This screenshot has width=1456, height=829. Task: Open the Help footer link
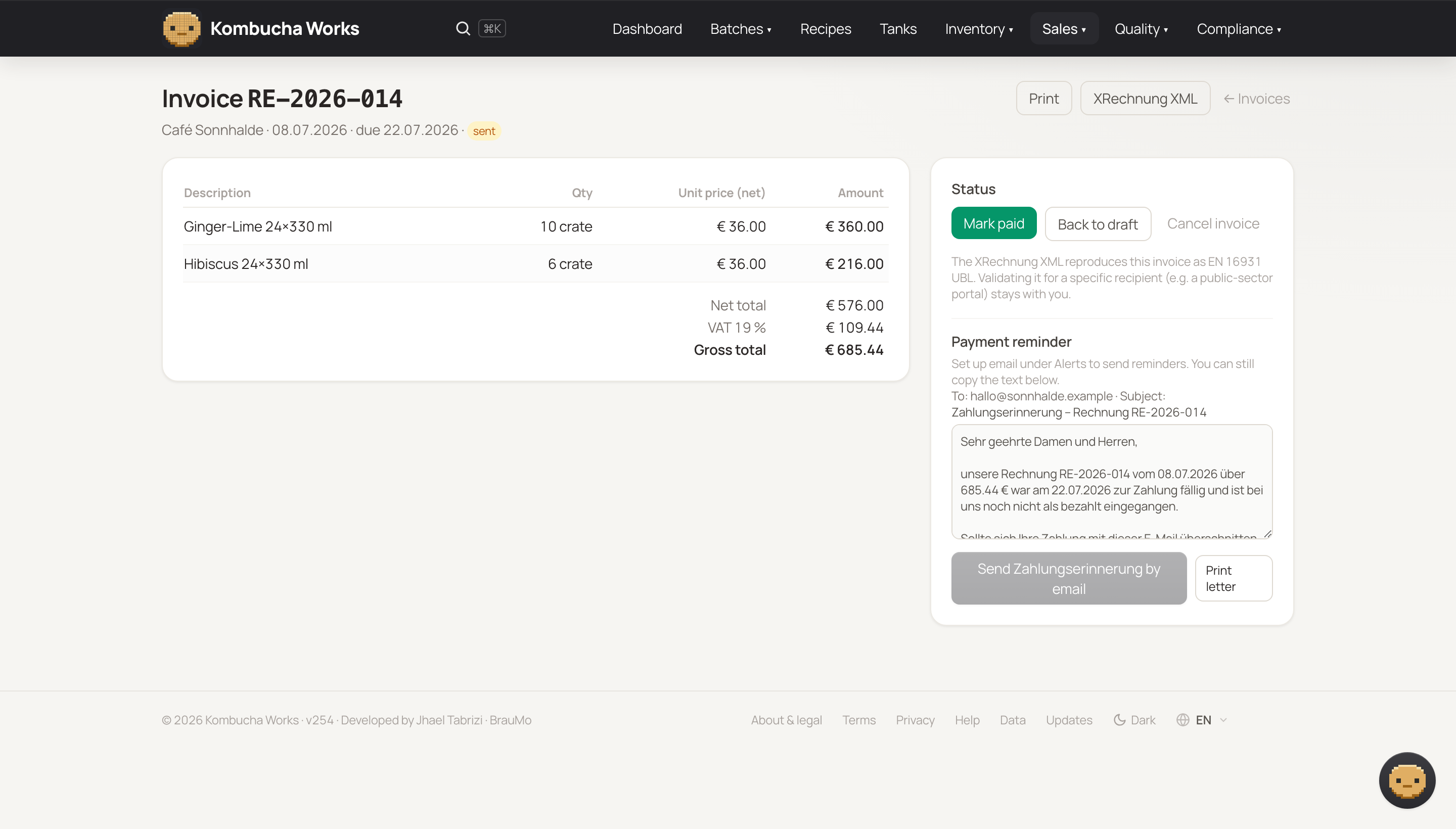967,720
